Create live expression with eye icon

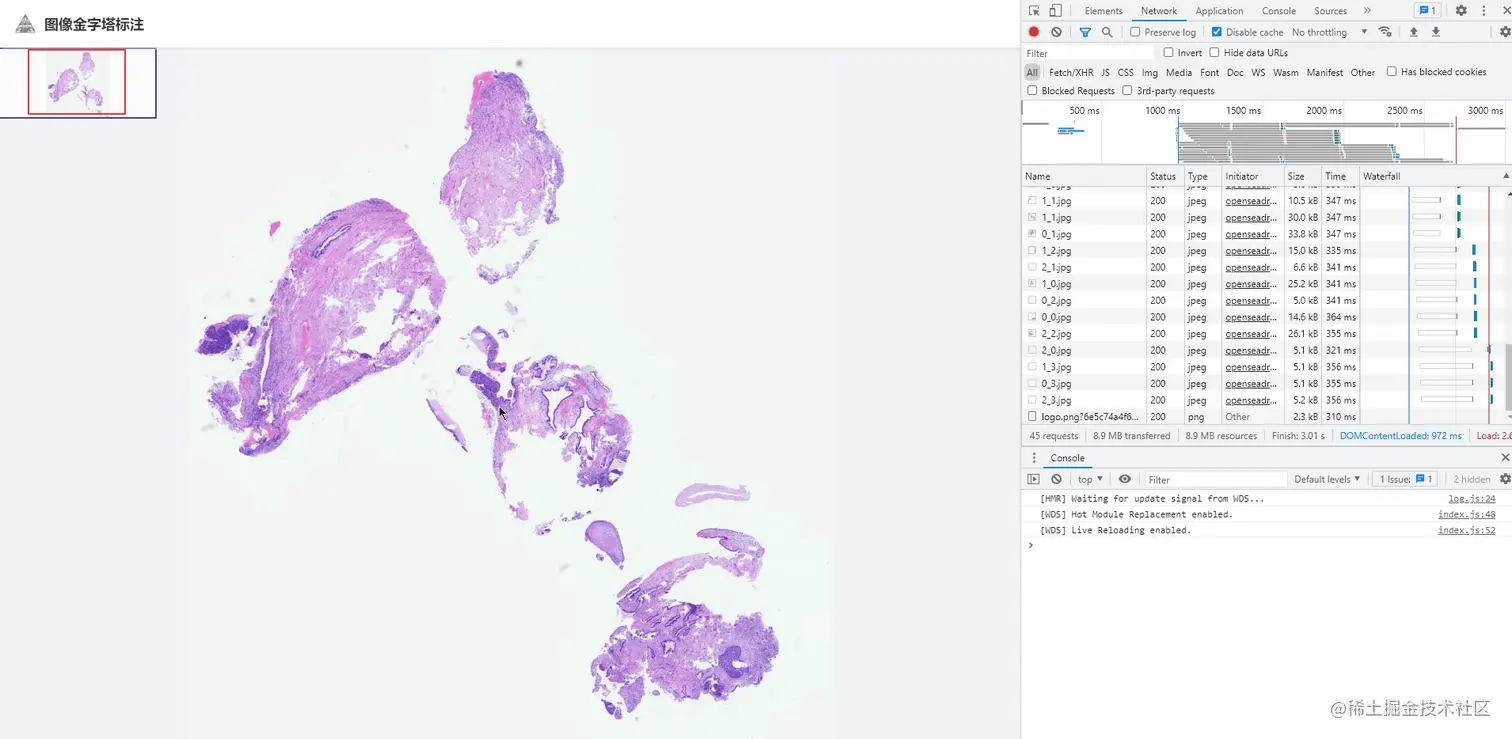pos(1125,479)
